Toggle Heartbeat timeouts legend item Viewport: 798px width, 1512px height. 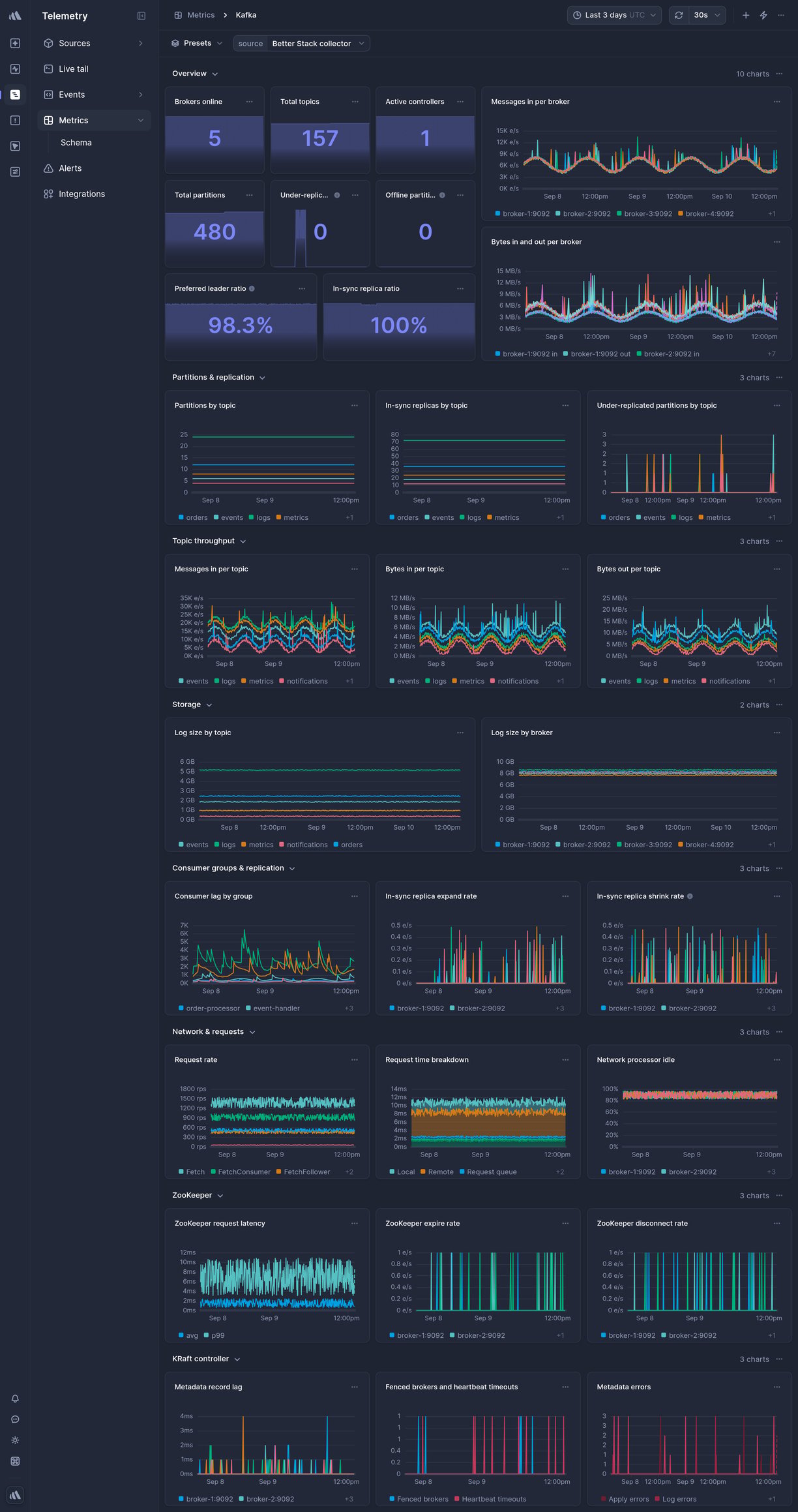pos(490,1499)
